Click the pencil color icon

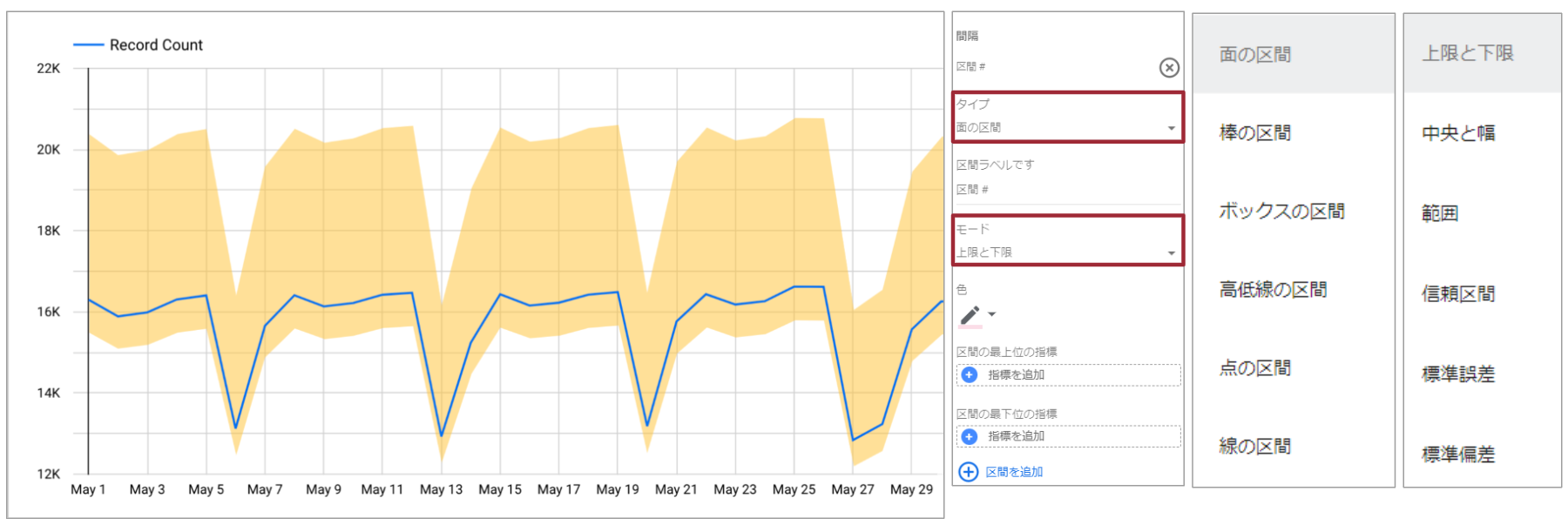tap(970, 315)
